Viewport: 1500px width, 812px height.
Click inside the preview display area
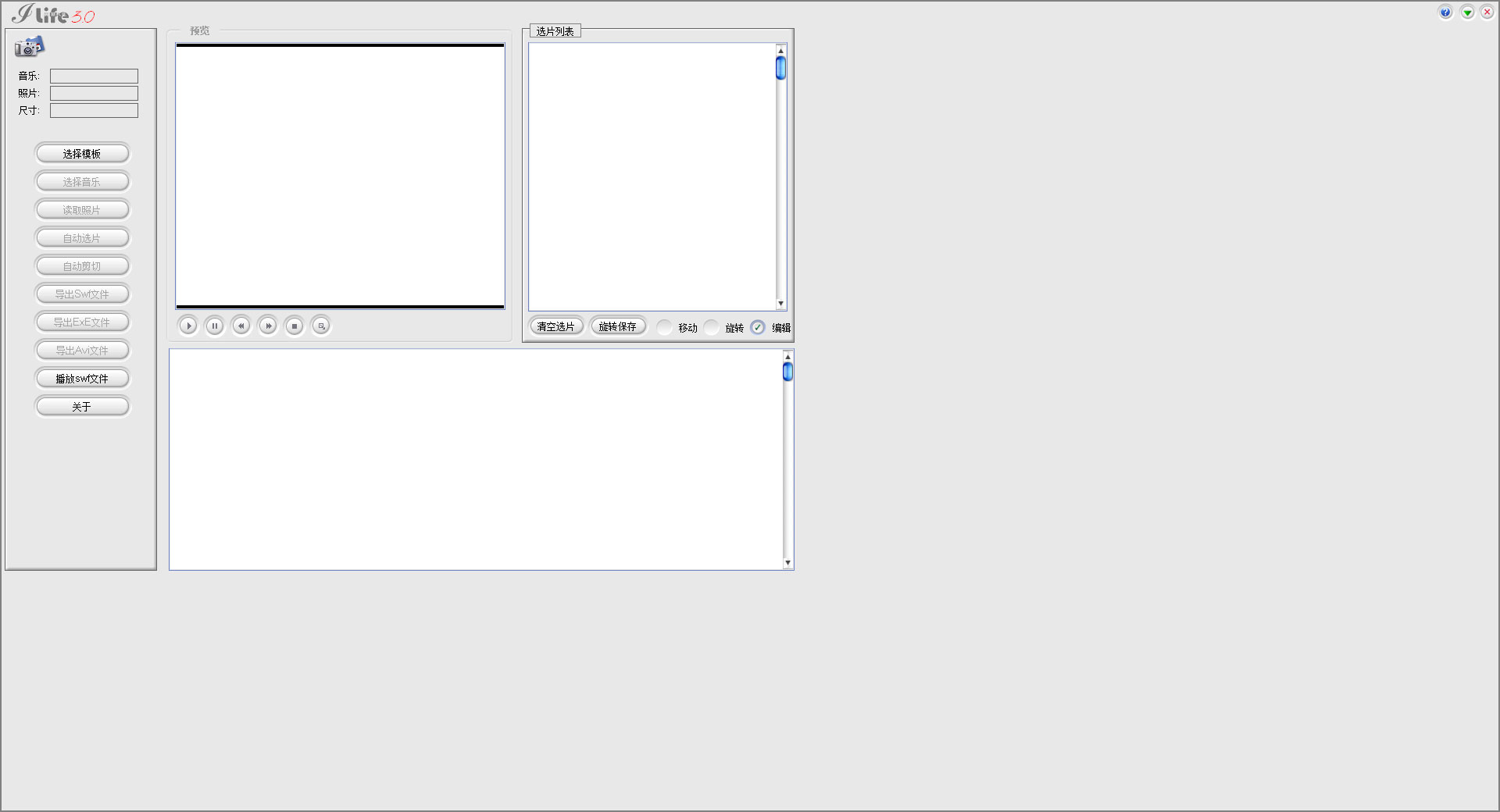pyautogui.click(x=340, y=176)
